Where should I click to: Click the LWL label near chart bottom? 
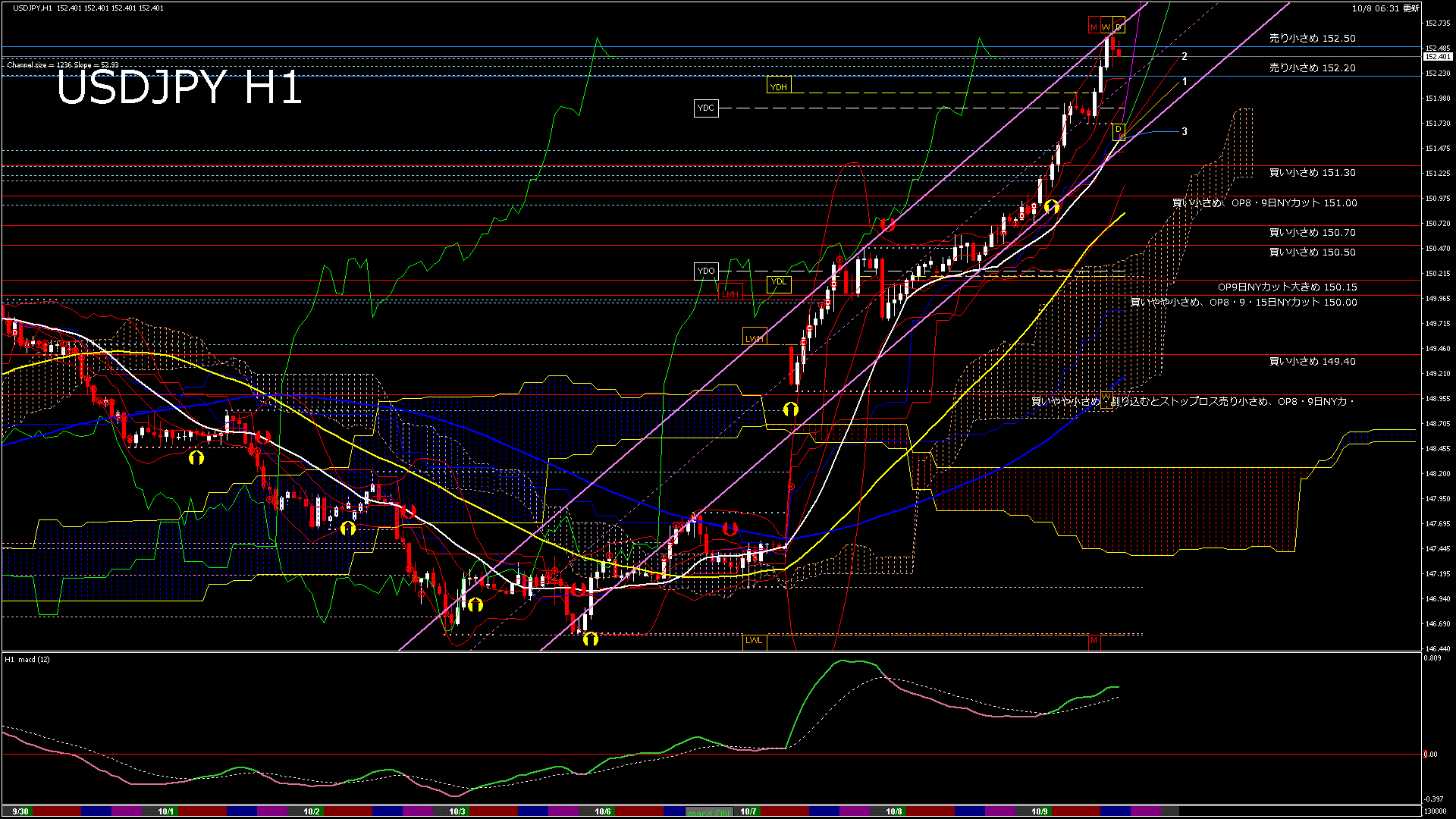click(x=754, y=640)
